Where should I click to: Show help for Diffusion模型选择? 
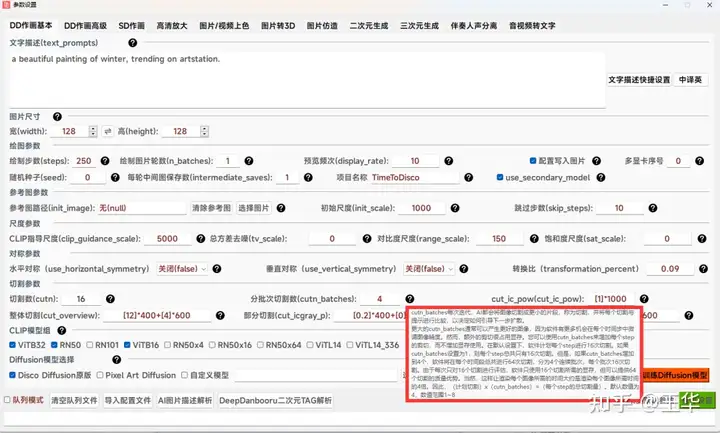117,360
